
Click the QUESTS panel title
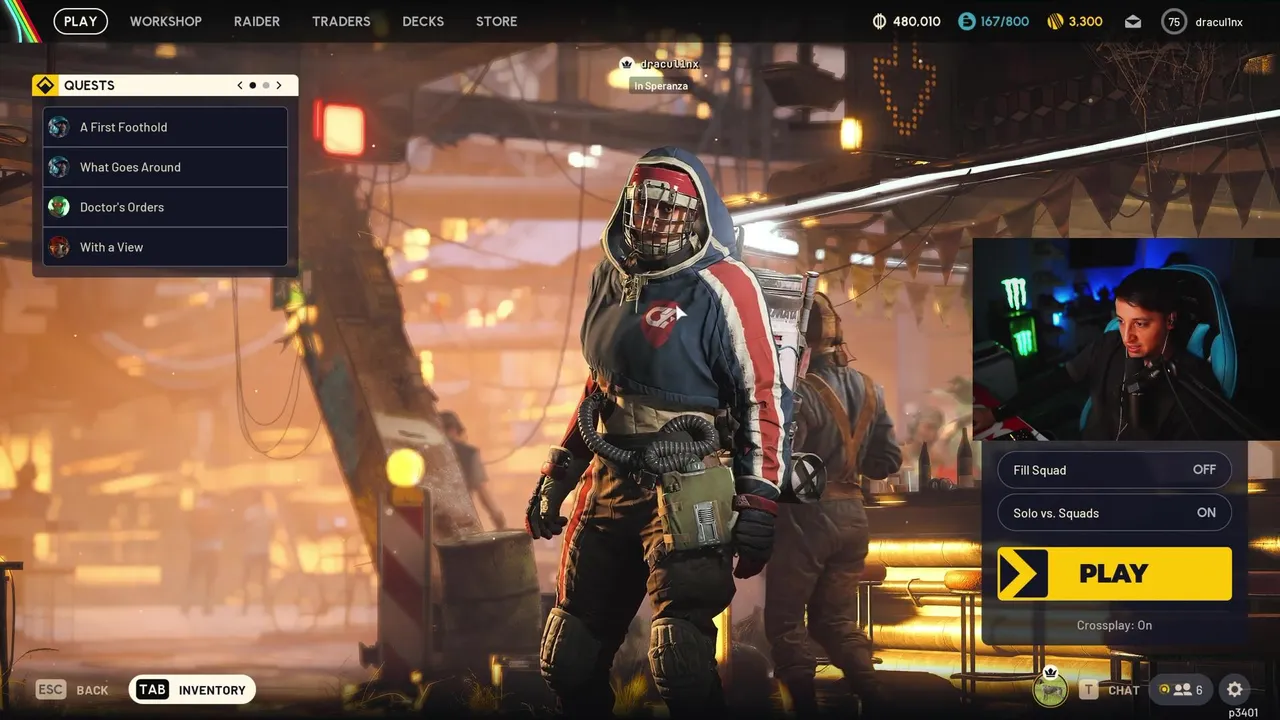tap(89, 85)
